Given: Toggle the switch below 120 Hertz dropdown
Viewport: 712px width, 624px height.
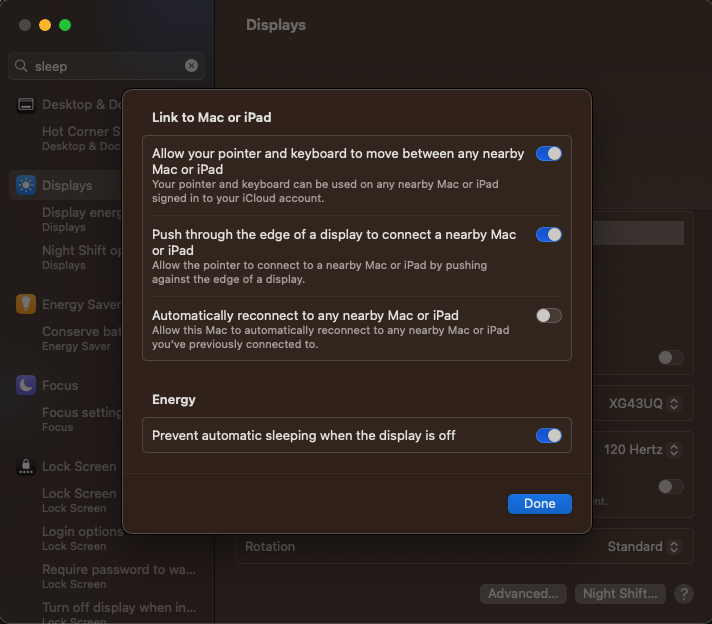Looking at the screenshot, I should pos(671,486).
